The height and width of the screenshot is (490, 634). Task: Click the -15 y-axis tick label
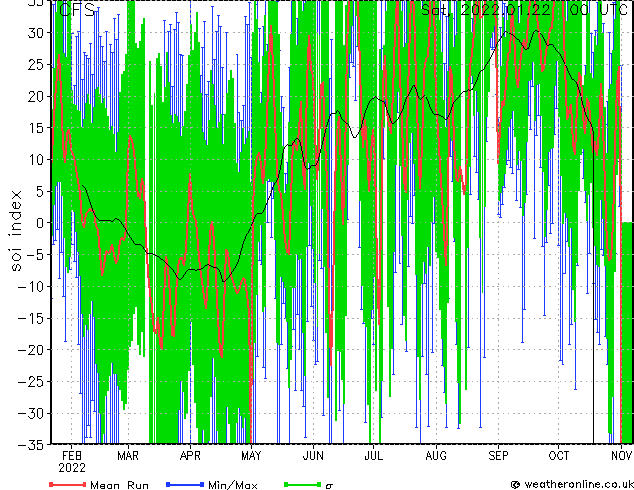[31, 318]
